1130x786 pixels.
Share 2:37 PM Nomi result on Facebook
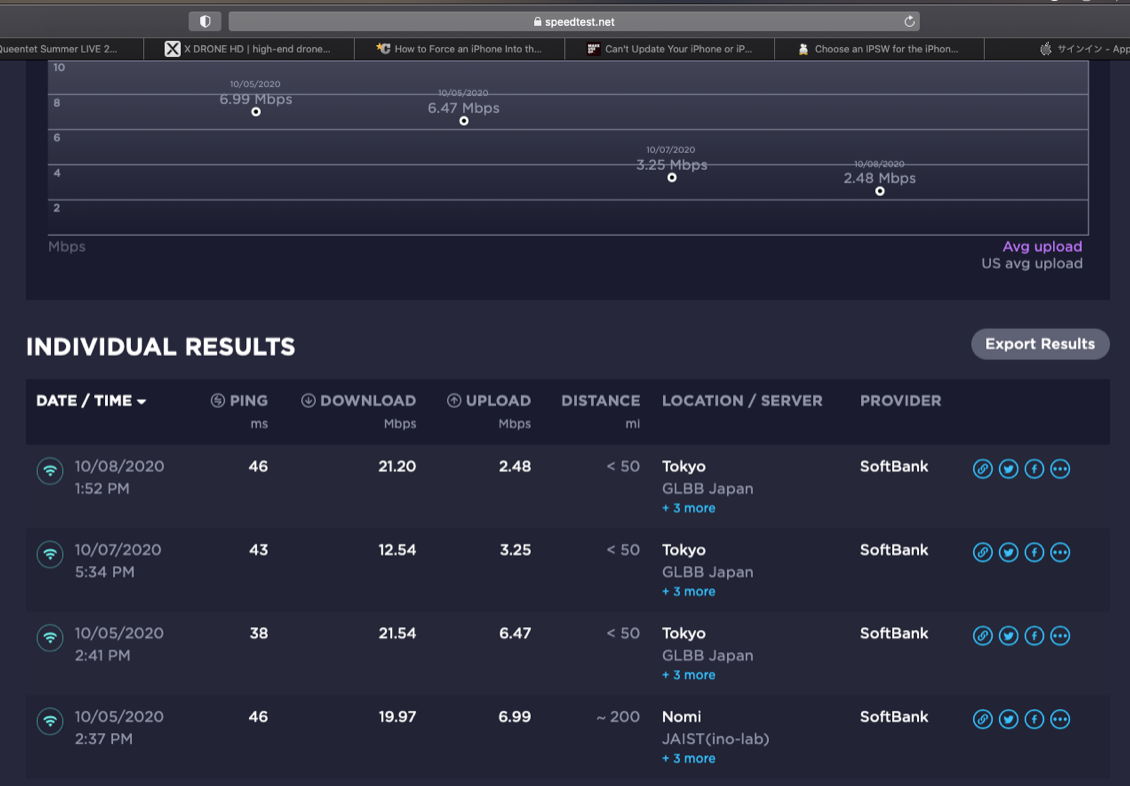(1034, 720)
